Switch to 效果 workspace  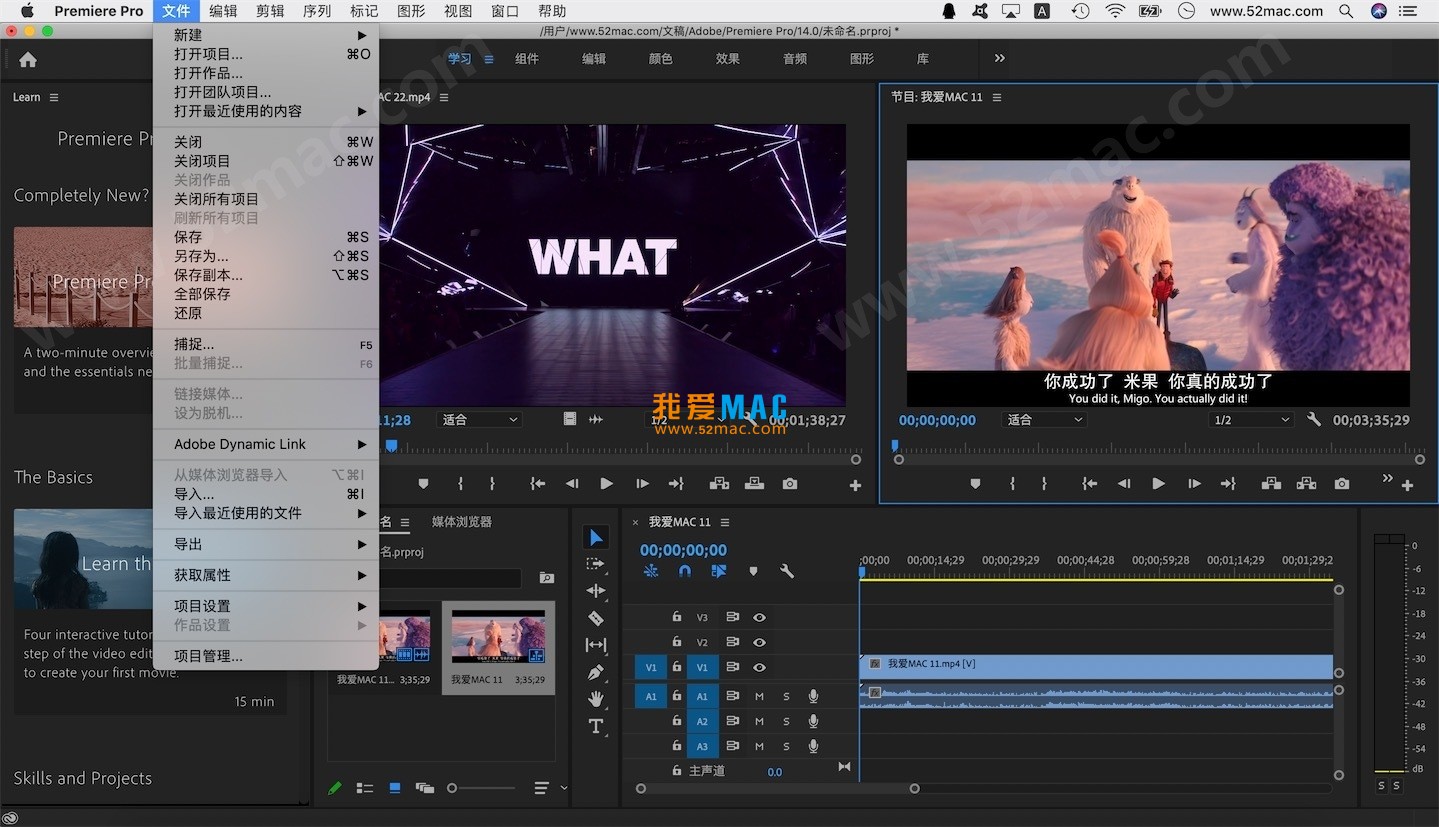728,59
